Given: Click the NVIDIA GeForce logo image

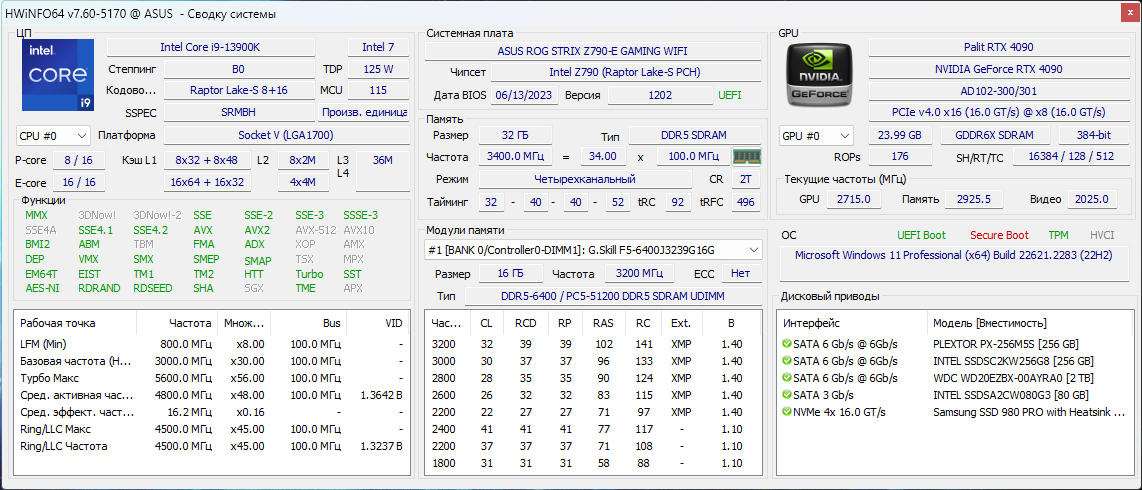Looking at the screenshot, I should pyautogui.click(x=819, y=75).
